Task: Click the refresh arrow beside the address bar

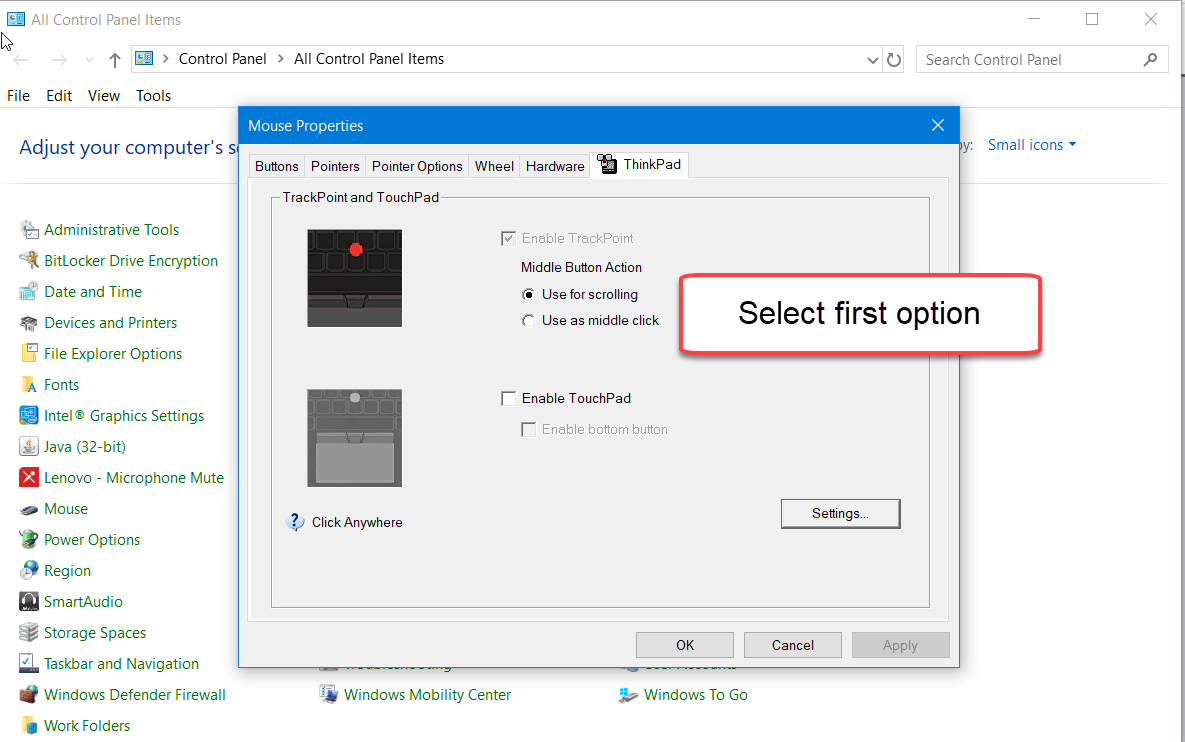Action: [x=893, y=59]
